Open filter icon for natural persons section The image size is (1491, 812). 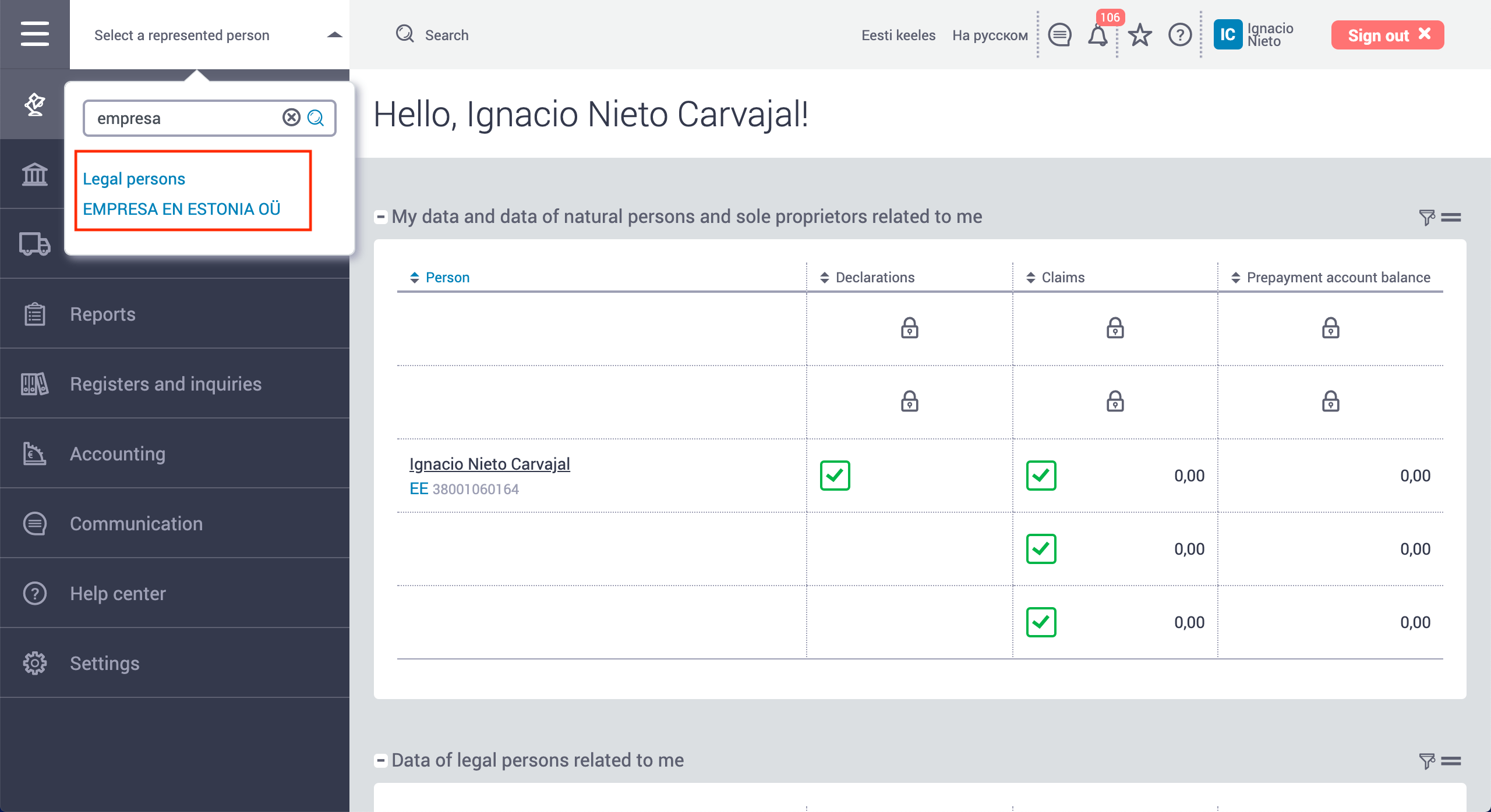pyautogui.click(x=1426, y=217)
